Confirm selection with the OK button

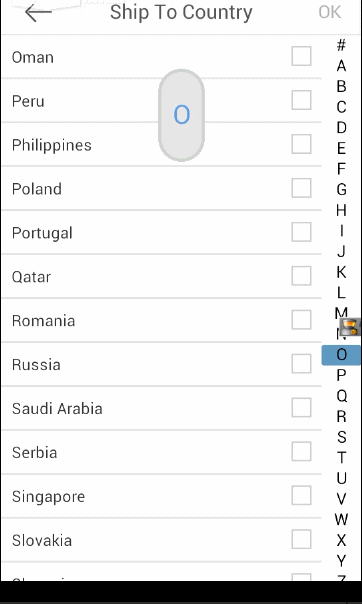click(x=330, y=12)
